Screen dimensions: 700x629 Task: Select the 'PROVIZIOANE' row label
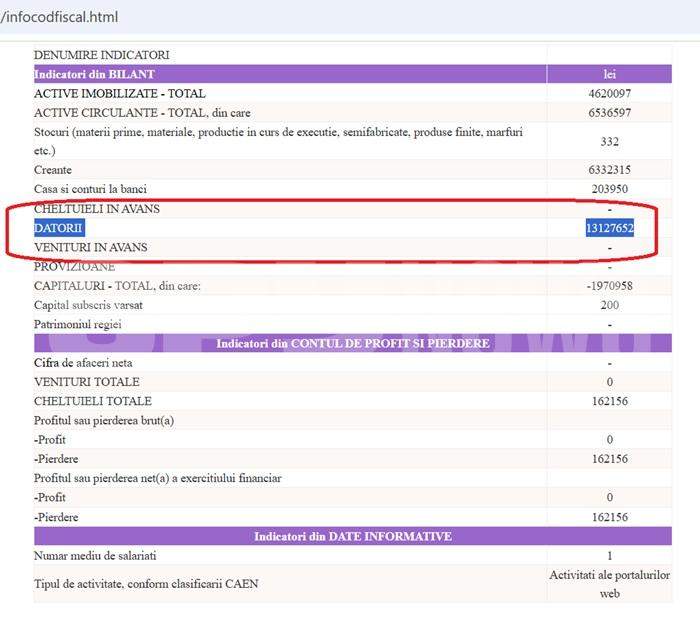(75, 267)
